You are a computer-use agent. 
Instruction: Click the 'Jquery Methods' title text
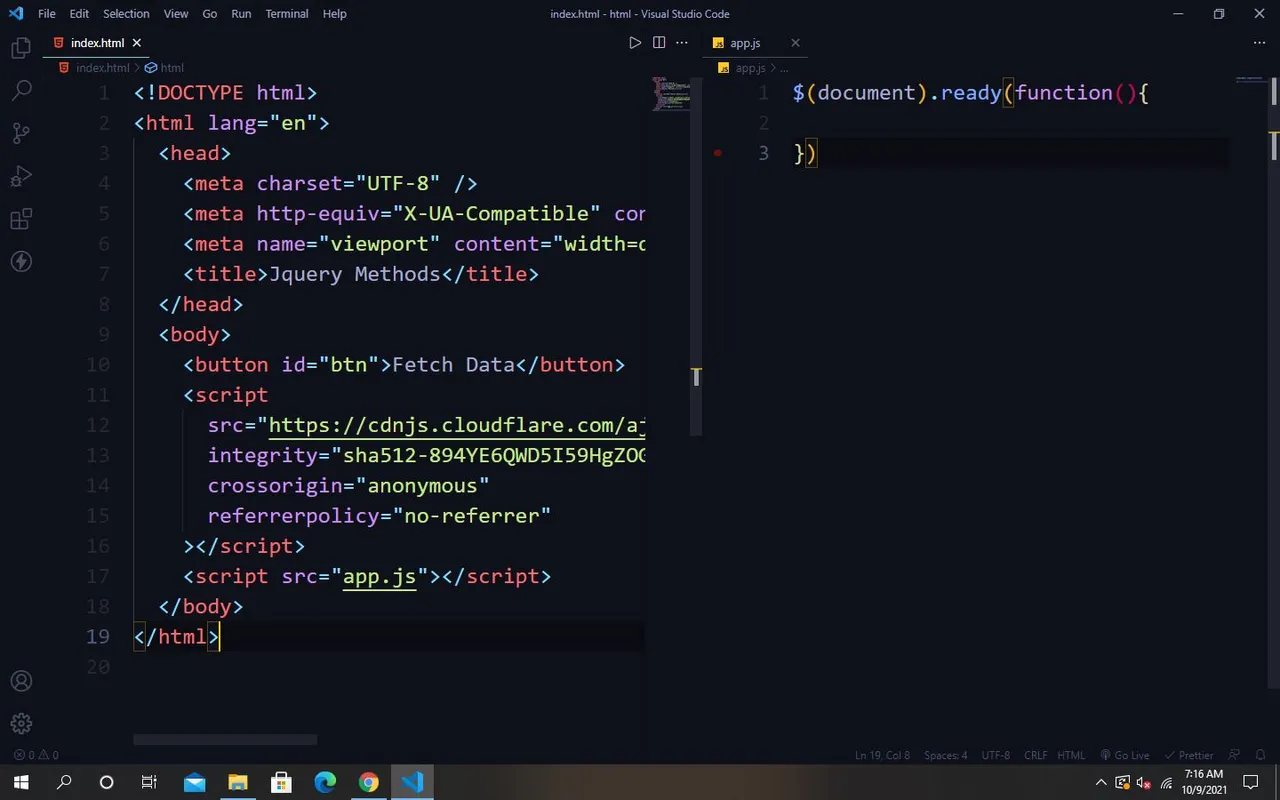355,274
